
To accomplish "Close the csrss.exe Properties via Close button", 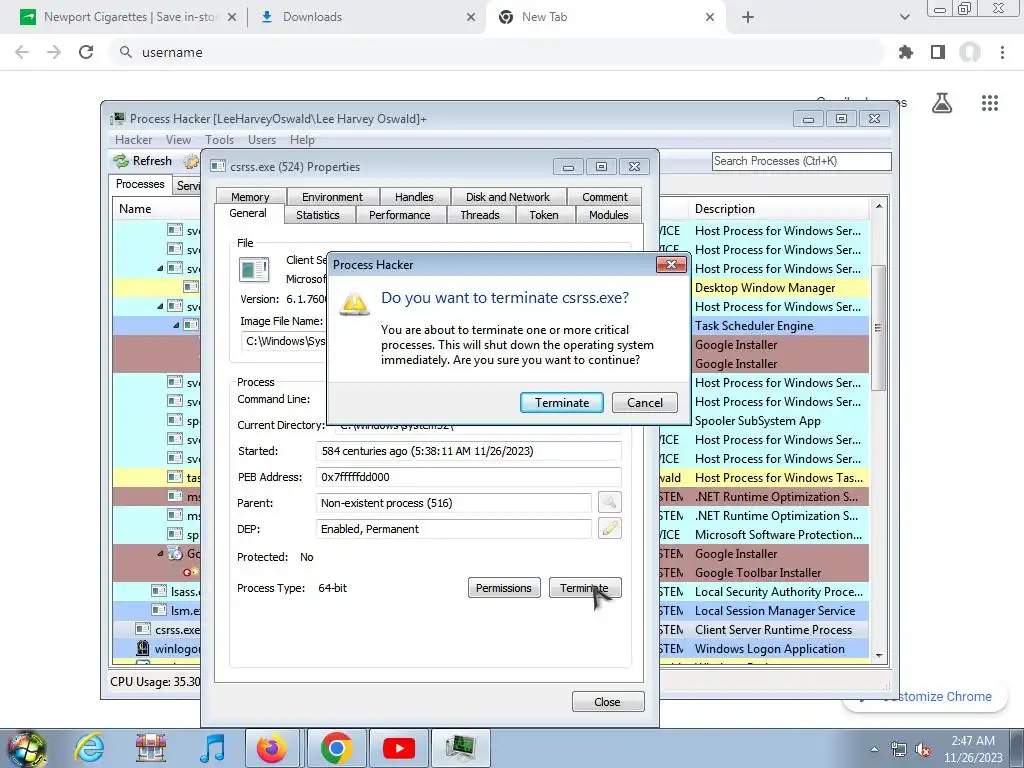I will 607,701.
